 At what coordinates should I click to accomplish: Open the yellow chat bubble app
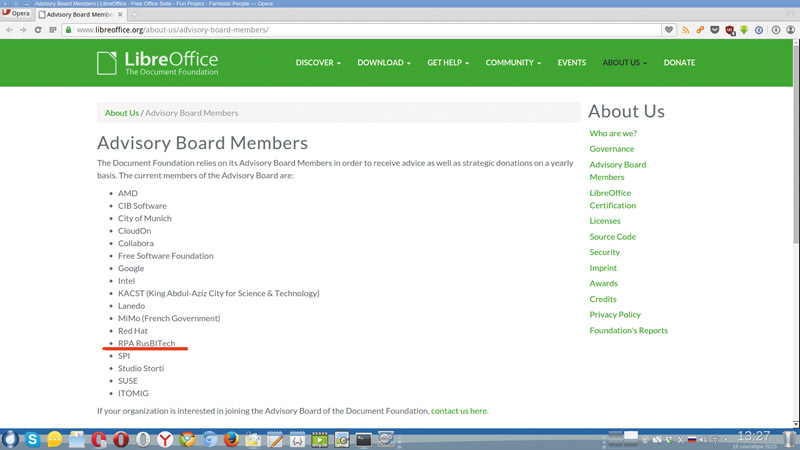(55, 439)
